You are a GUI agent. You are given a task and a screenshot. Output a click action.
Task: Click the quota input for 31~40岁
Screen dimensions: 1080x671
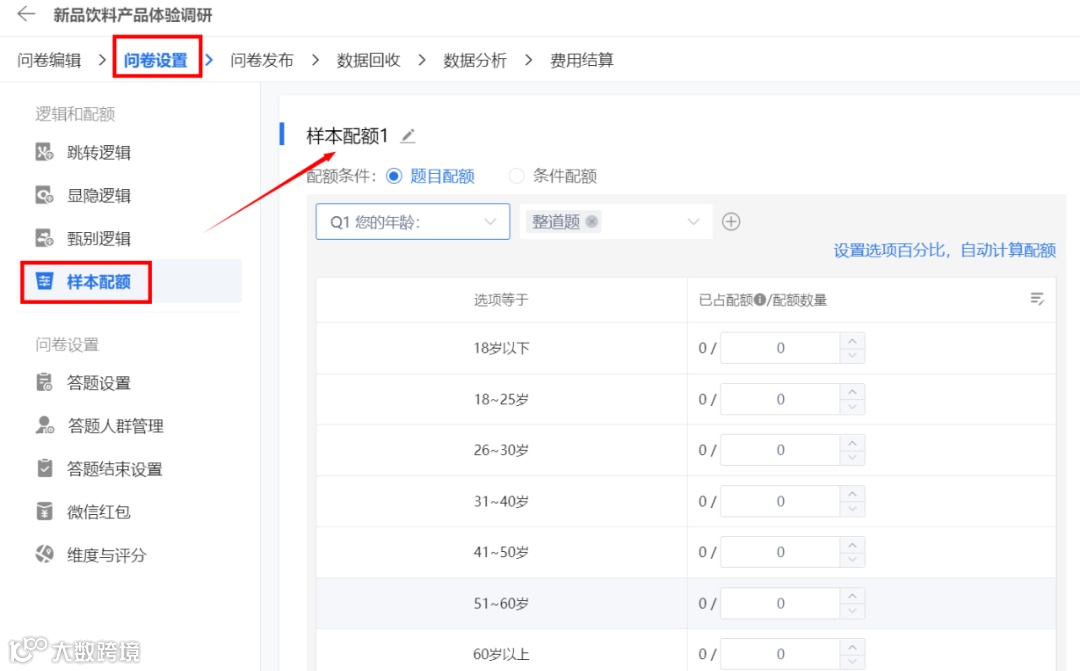point(780,501)
